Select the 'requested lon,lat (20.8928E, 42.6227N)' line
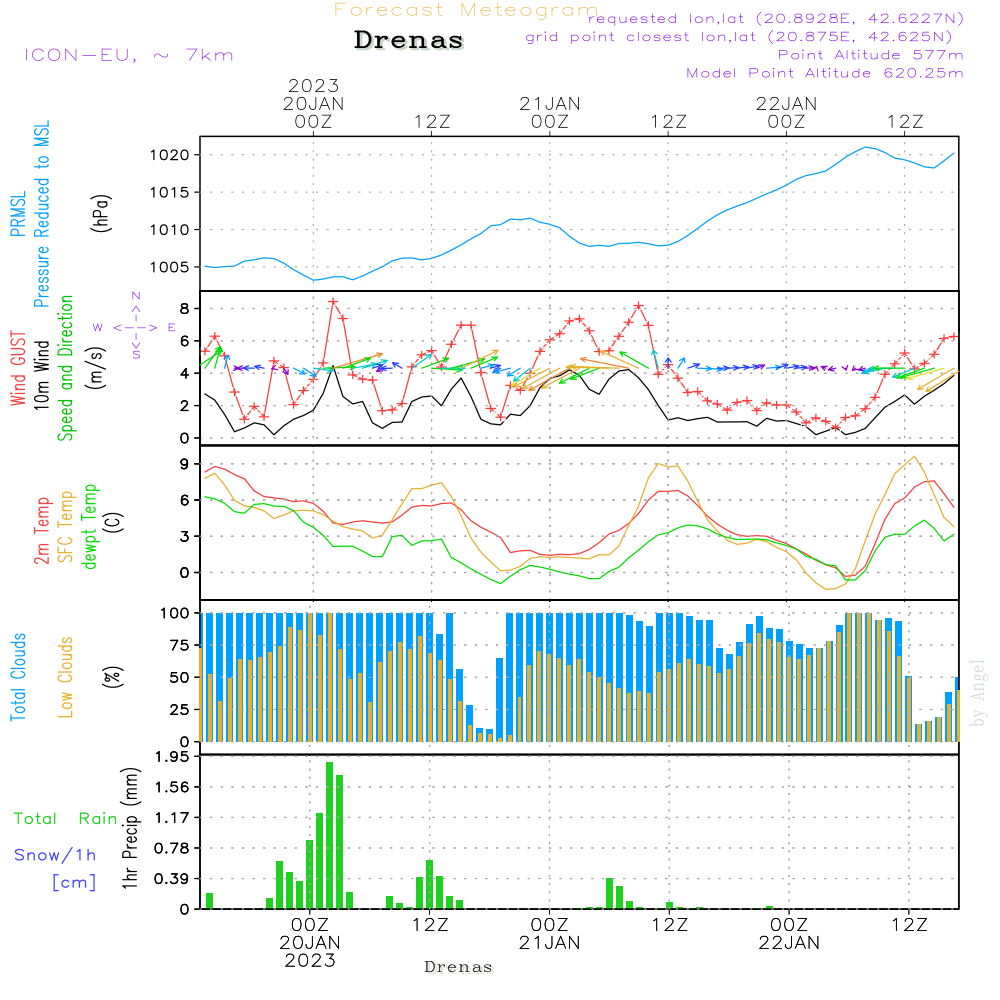The height and width of the screenshot is (1000, 1000). [776, 18]
